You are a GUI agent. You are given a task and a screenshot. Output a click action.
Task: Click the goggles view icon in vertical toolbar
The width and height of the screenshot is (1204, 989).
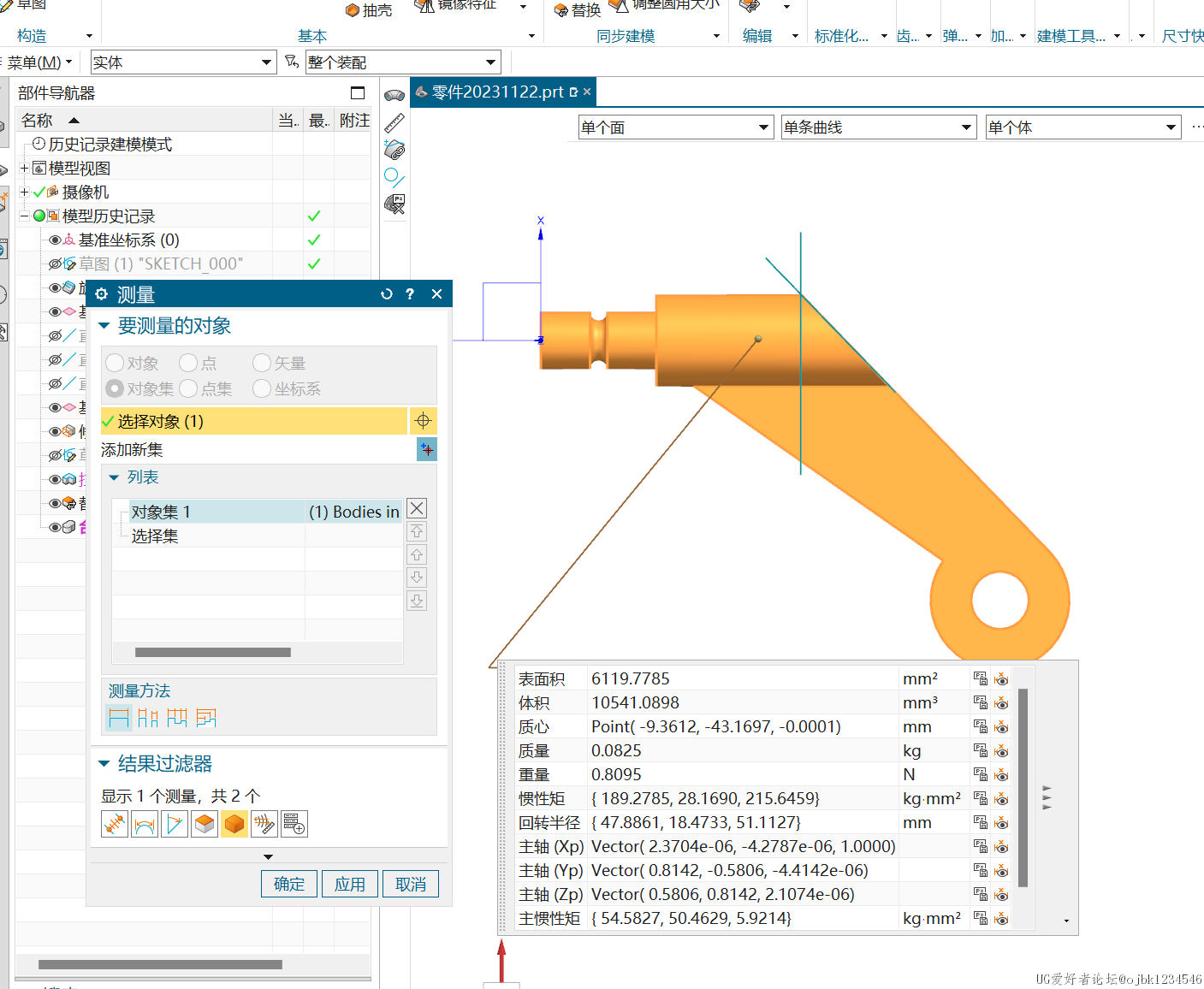tap(394, 95)
